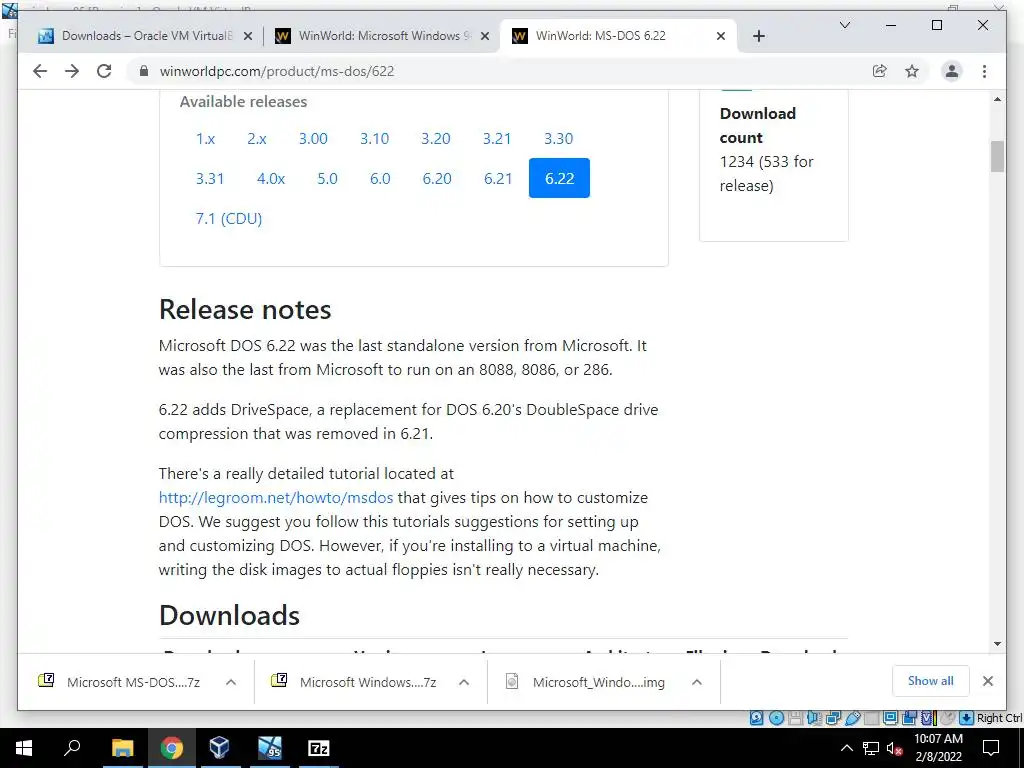Image resolution: width=1024 pixels, height=768 pixels.
Task: Open release 3.10
Action: coord(374,138)
